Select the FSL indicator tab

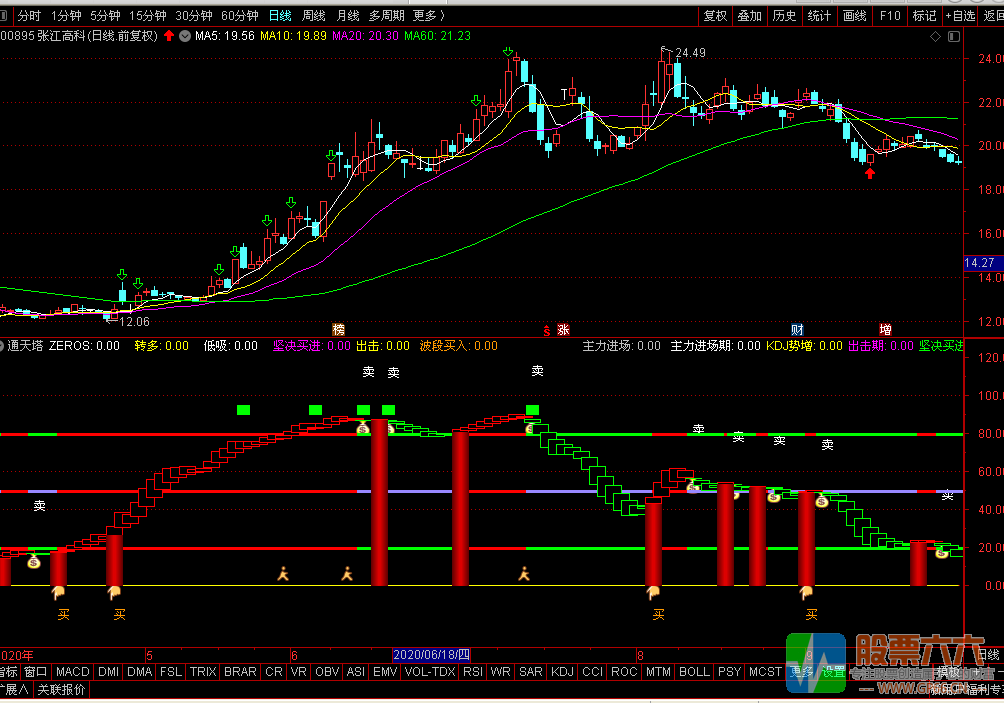171,672
